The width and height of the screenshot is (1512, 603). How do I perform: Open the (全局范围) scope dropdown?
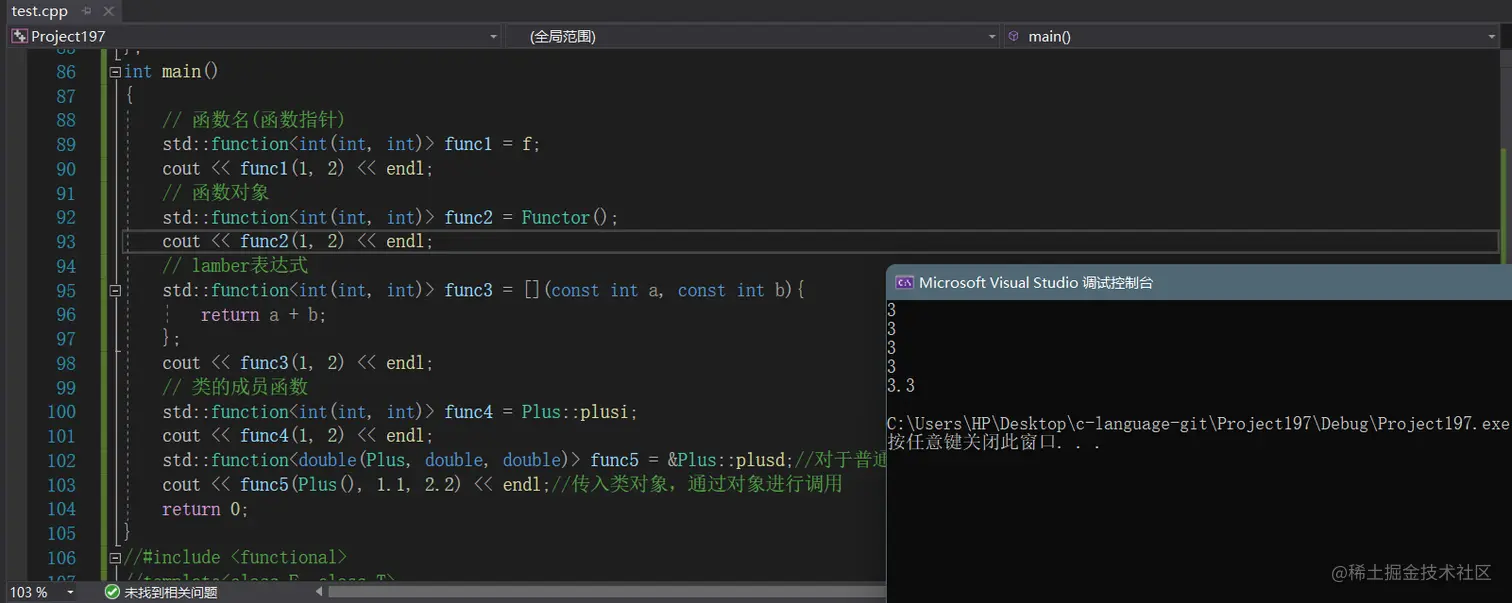992,37
